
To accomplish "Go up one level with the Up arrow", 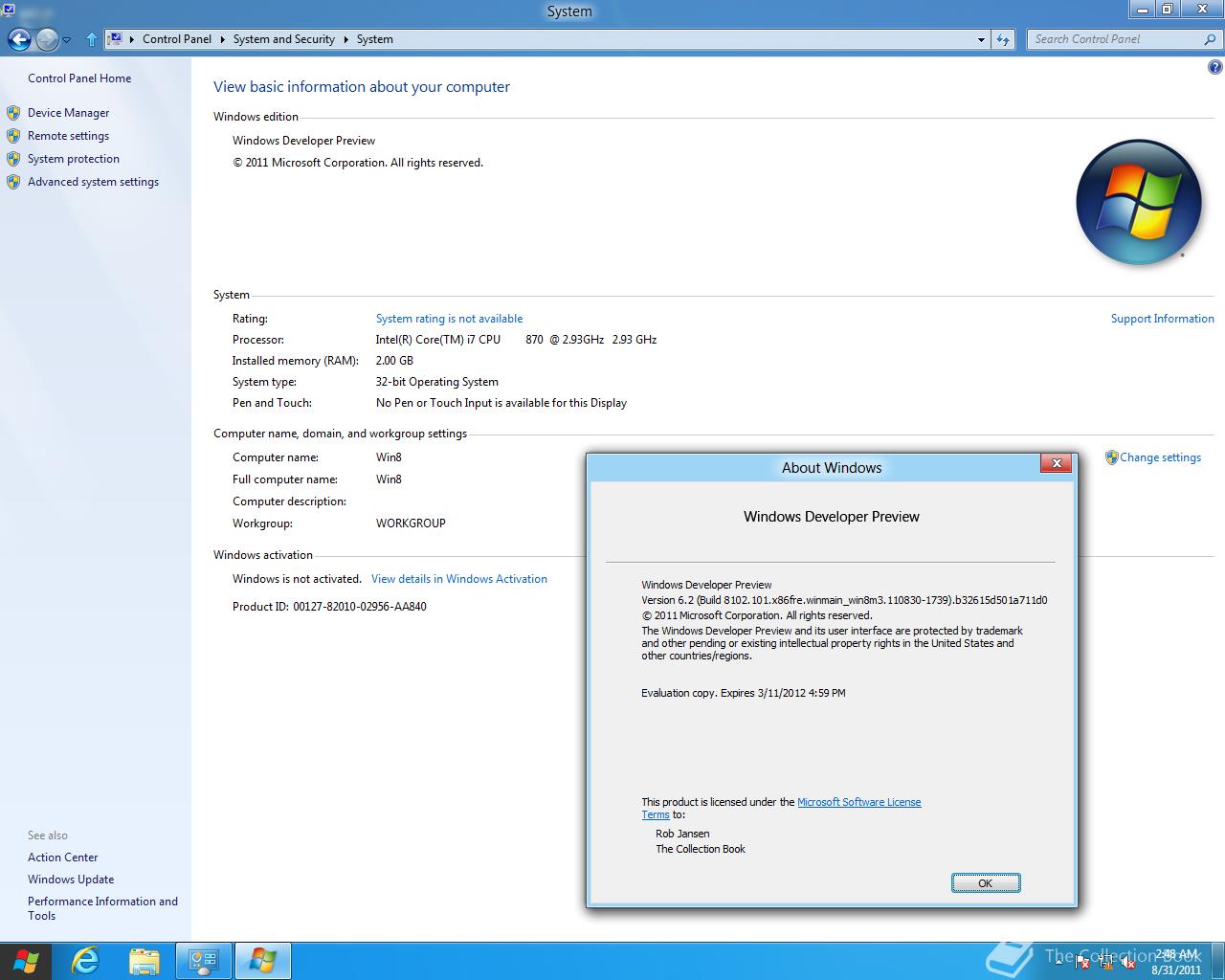I will click(92, 39).
